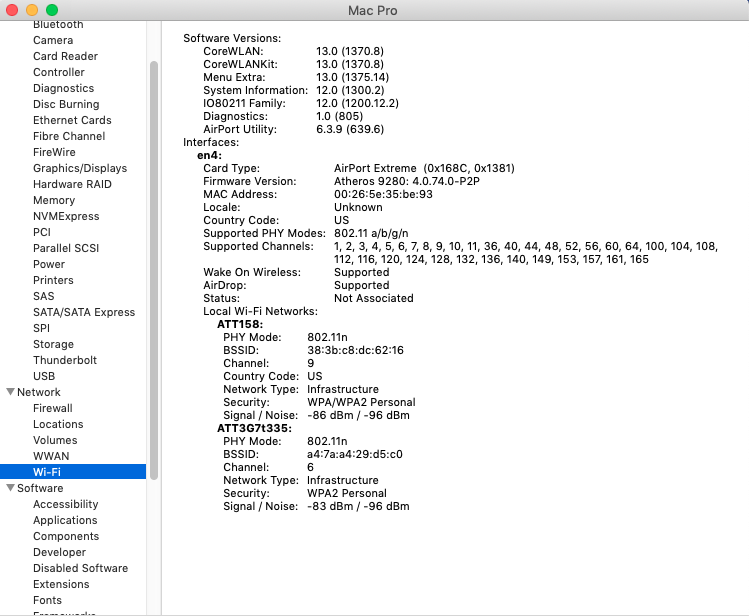This screenshot has height=616, width=749.
Task: Close the Mac Pro window
Action: (12, 10)
